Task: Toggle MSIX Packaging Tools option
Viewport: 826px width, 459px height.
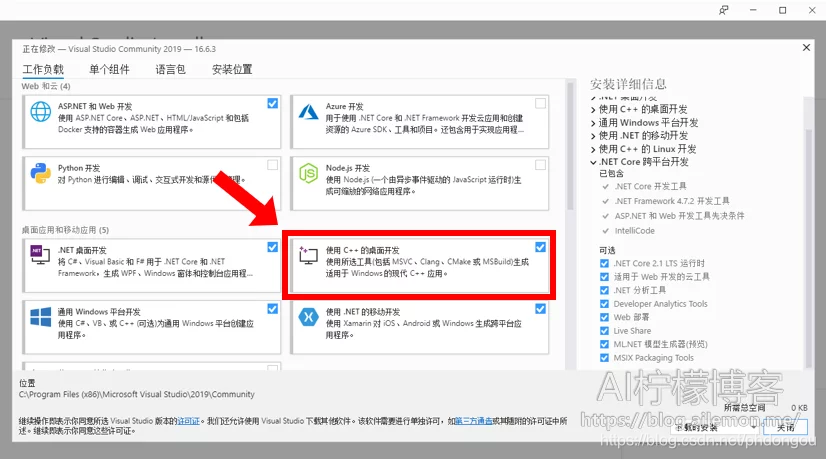Action: [x=604, y=358]
